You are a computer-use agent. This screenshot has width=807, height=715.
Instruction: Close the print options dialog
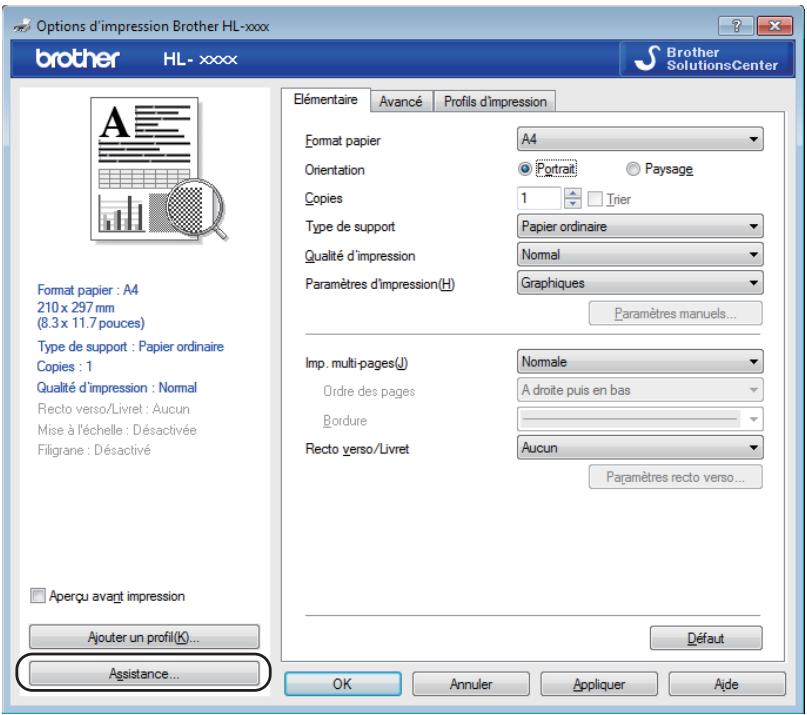tap(775, 25)
